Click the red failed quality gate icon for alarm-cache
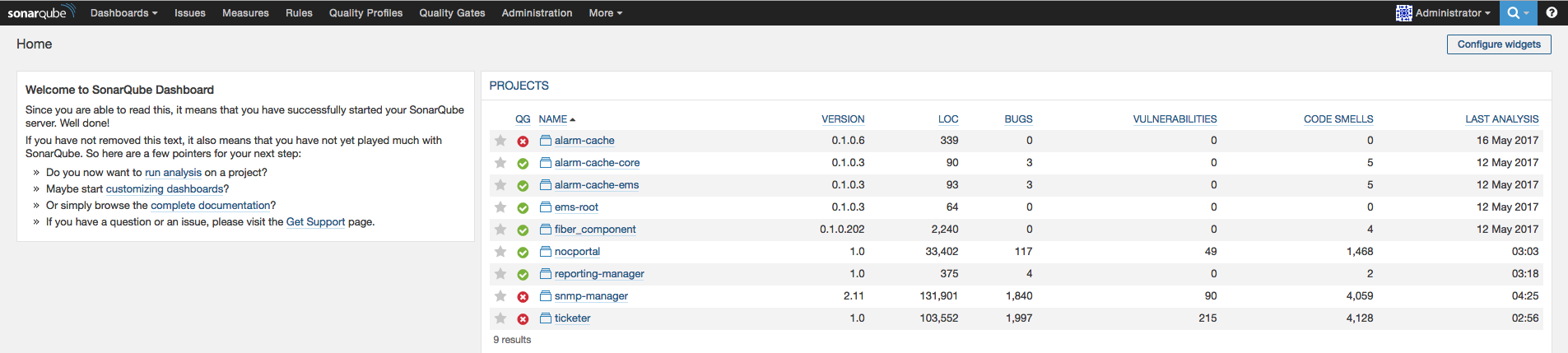This screenshot has width=1568, height=353. tap(523, 142)
